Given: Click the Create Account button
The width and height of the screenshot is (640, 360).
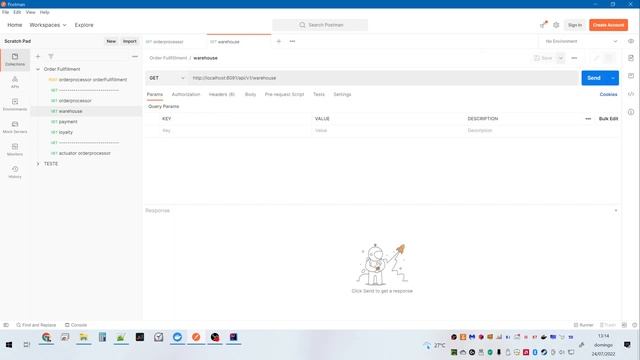Looking at the screenshot, I should click(608, 25).
